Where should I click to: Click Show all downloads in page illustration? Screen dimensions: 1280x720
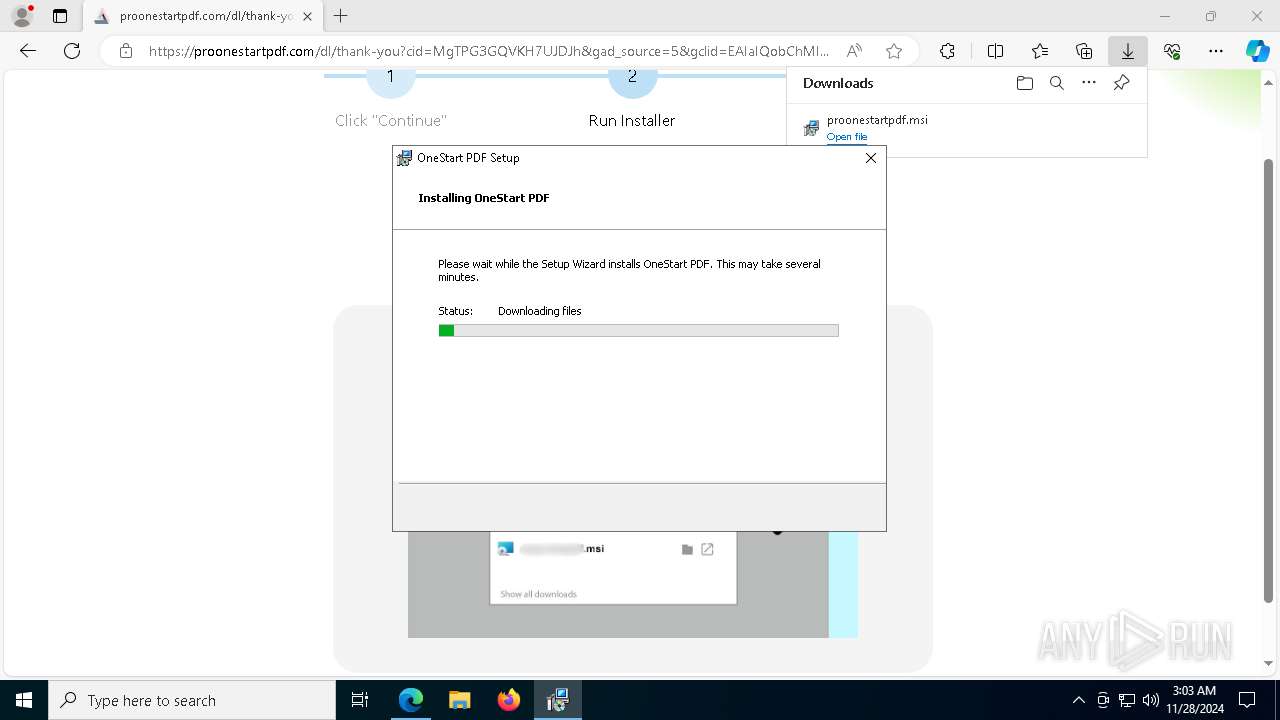pyautogui.click(x=538, y=594)
